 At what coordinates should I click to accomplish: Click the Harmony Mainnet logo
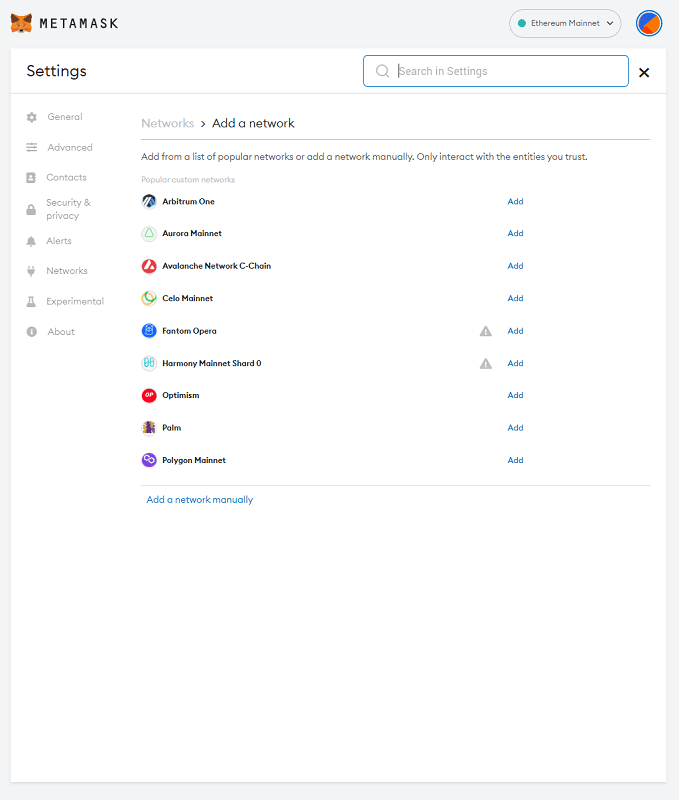pyautogui.click(x=149, y=363)
